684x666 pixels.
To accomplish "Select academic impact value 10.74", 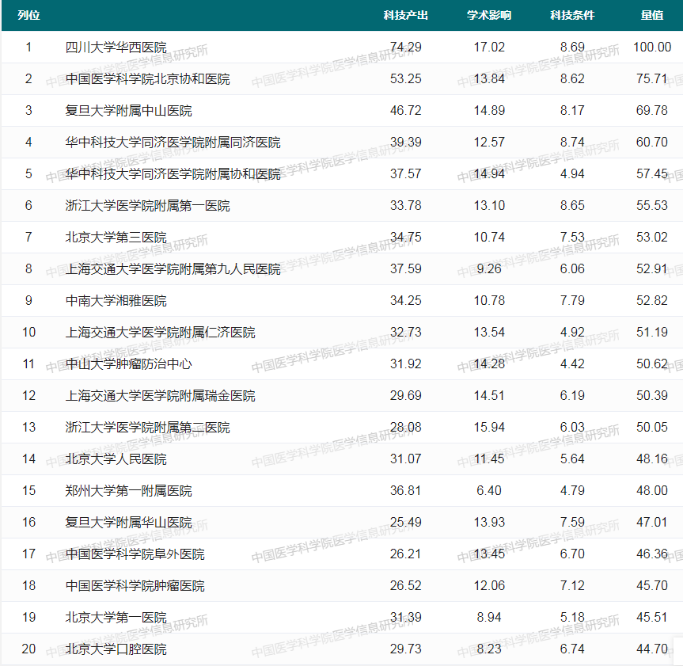I will [x=489, y=237].
